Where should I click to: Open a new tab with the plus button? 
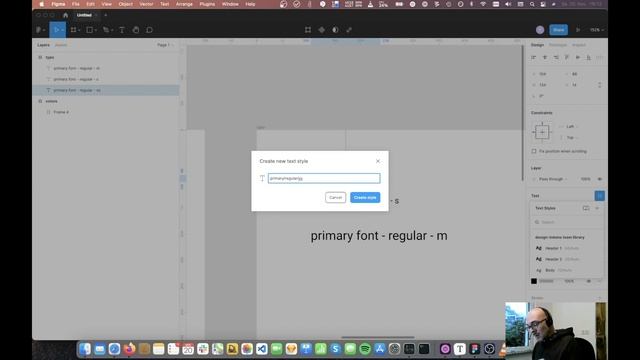click(106, 15)
